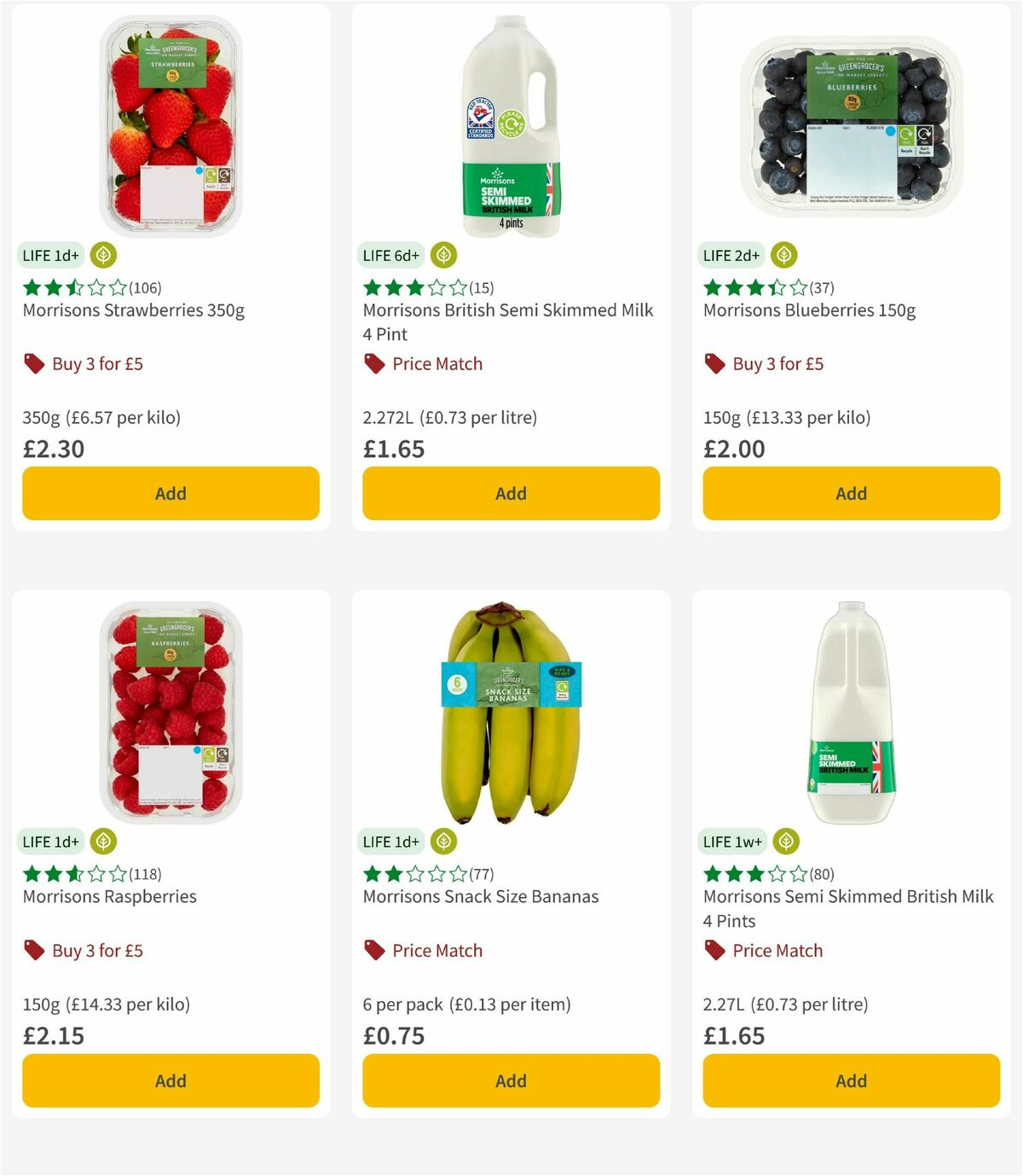
Task: Open the Morrisons Strawberries 350g product page
Action: coord(133,310)
